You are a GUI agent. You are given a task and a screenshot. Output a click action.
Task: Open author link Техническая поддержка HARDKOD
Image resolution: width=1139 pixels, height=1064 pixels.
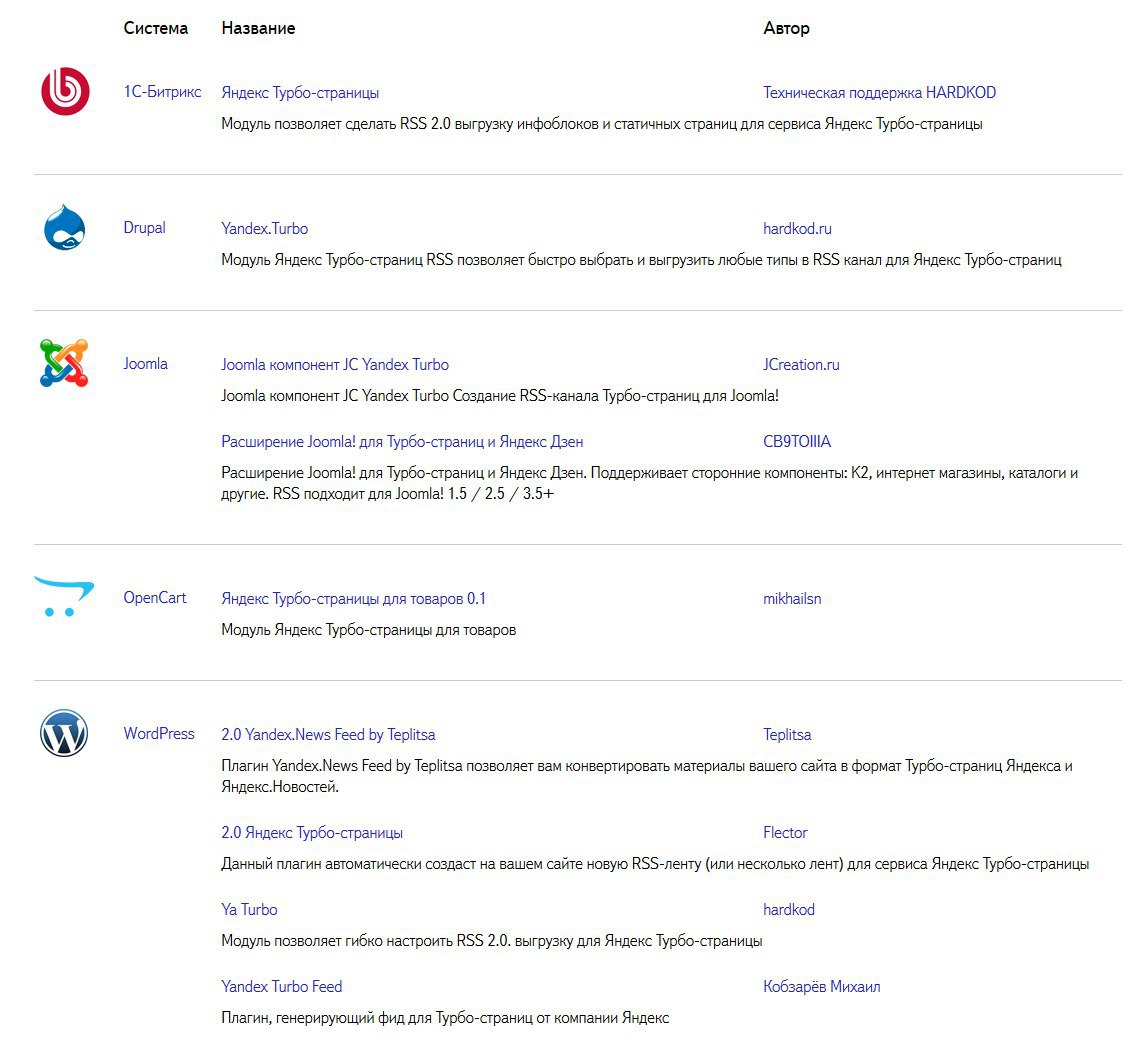(x=879, y=92)
